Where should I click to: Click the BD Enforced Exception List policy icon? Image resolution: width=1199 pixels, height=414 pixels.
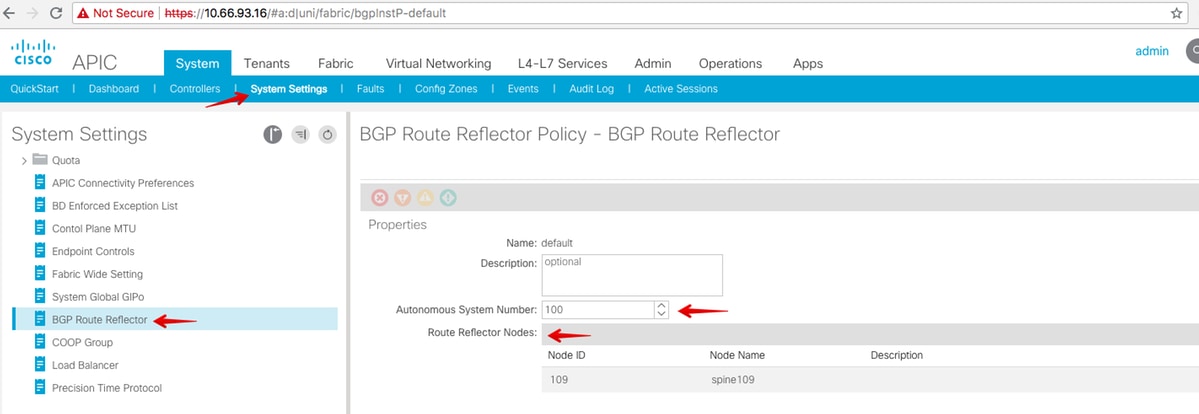(x=40, y=205)
